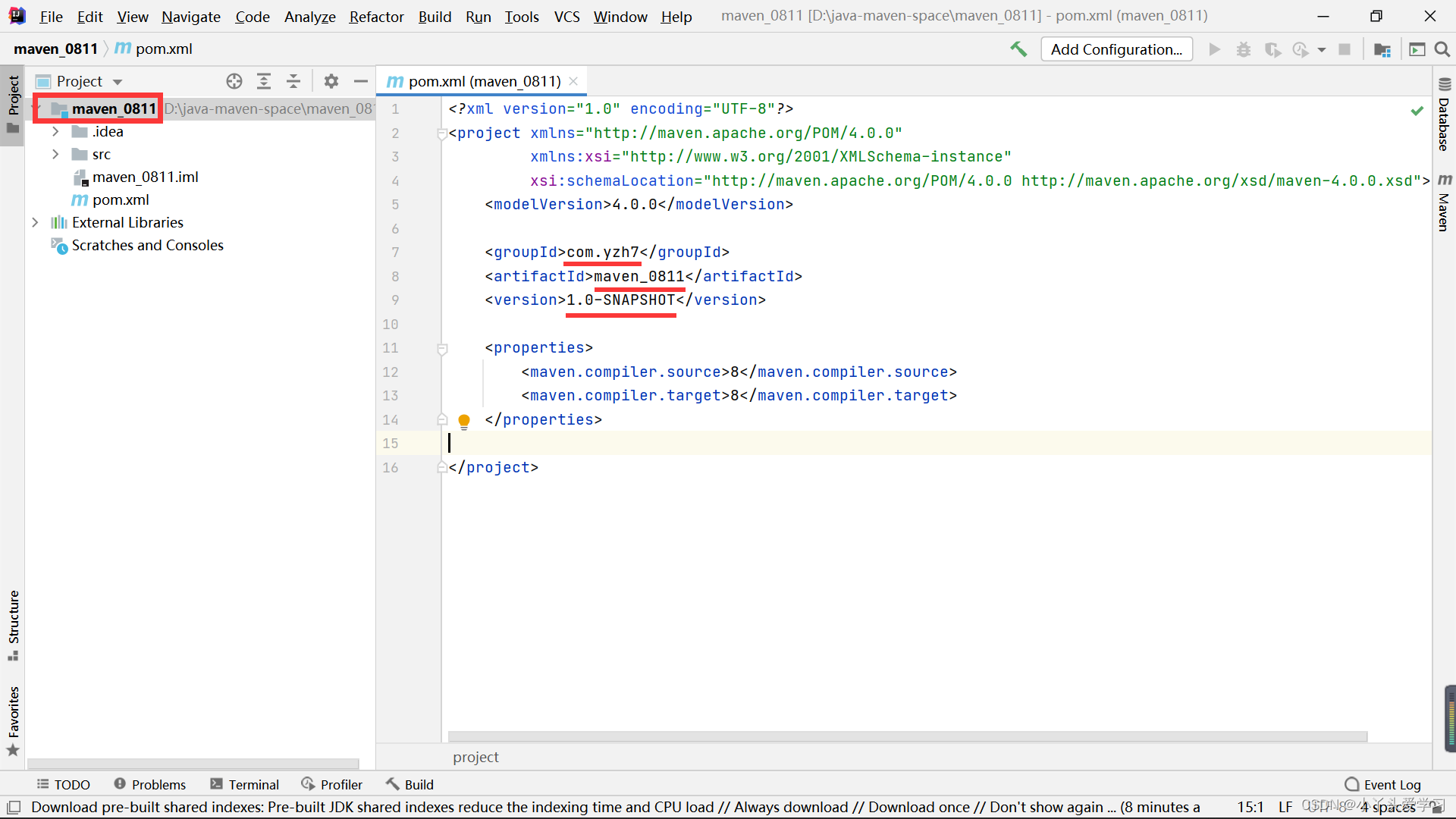This screenshot has height=819, width=1456.
Task: Click the Run arrow icon in toolbar
Action: [x=1214, y=49]
